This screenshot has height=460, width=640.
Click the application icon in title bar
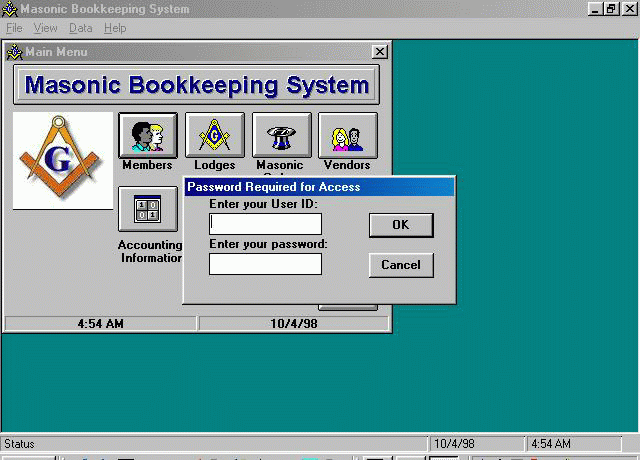9,9
